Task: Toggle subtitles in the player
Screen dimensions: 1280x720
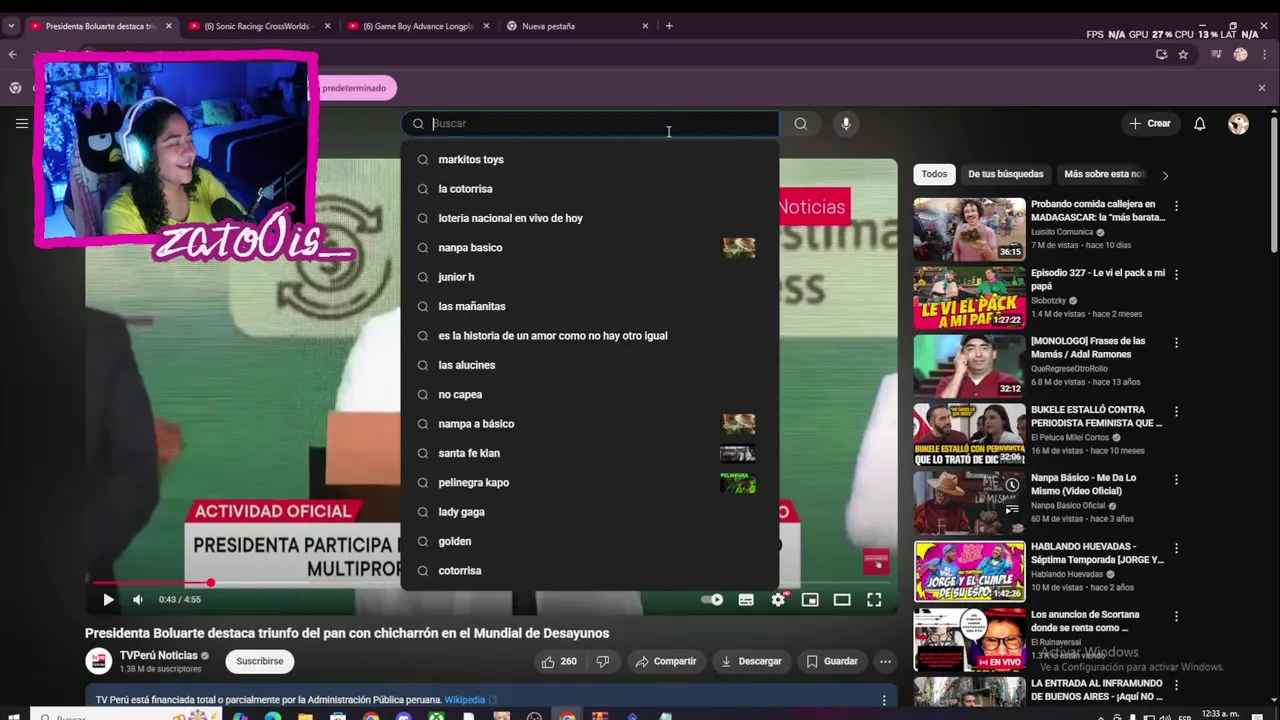Action: [746, 599]
